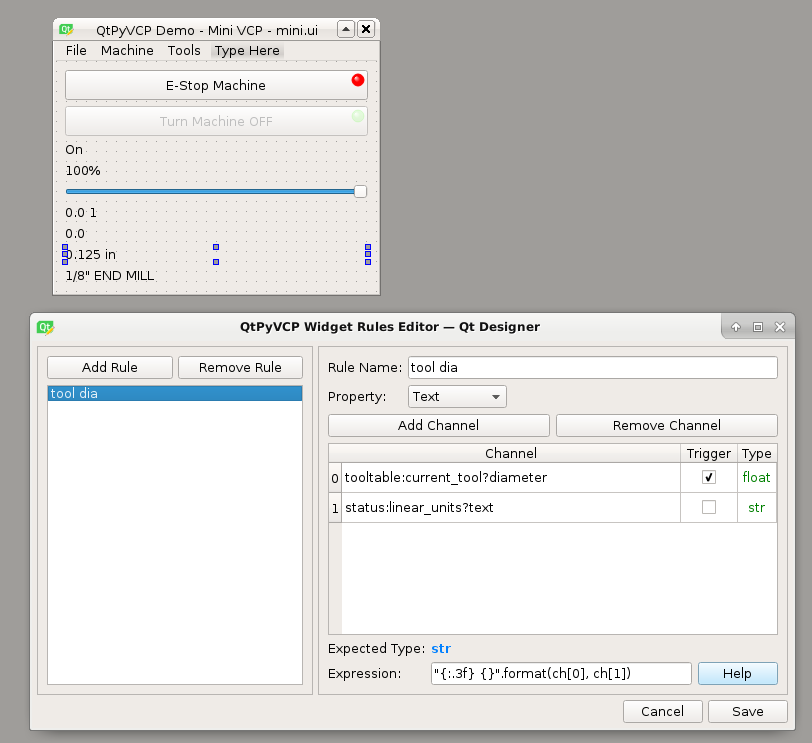
Task: Open Help for the expression
Action: coord(737,673)
